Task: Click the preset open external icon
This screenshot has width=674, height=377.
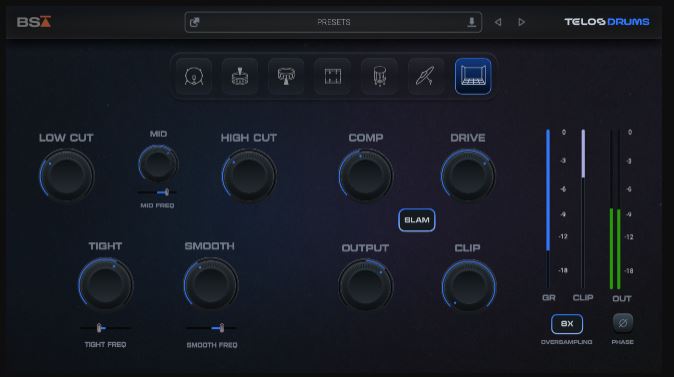Action: [195, 22]
